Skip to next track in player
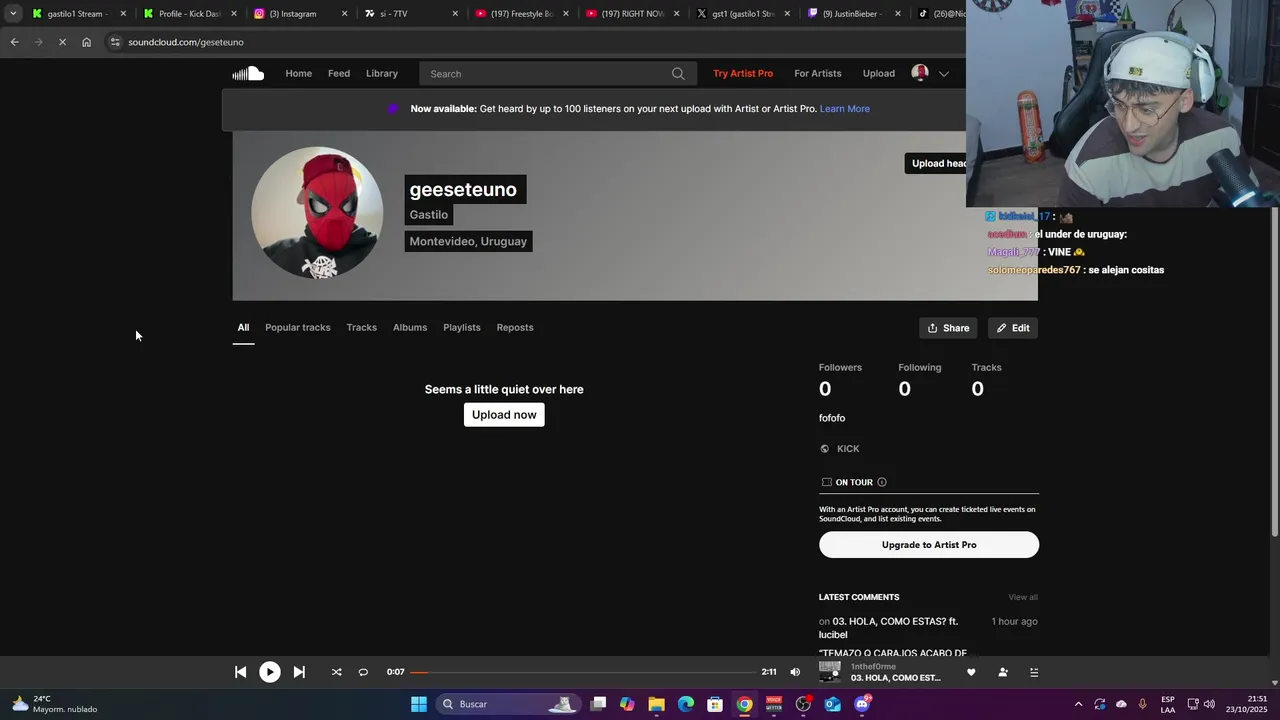The height and width of the screenshot is (720, 1280). [x=299, y=672]
